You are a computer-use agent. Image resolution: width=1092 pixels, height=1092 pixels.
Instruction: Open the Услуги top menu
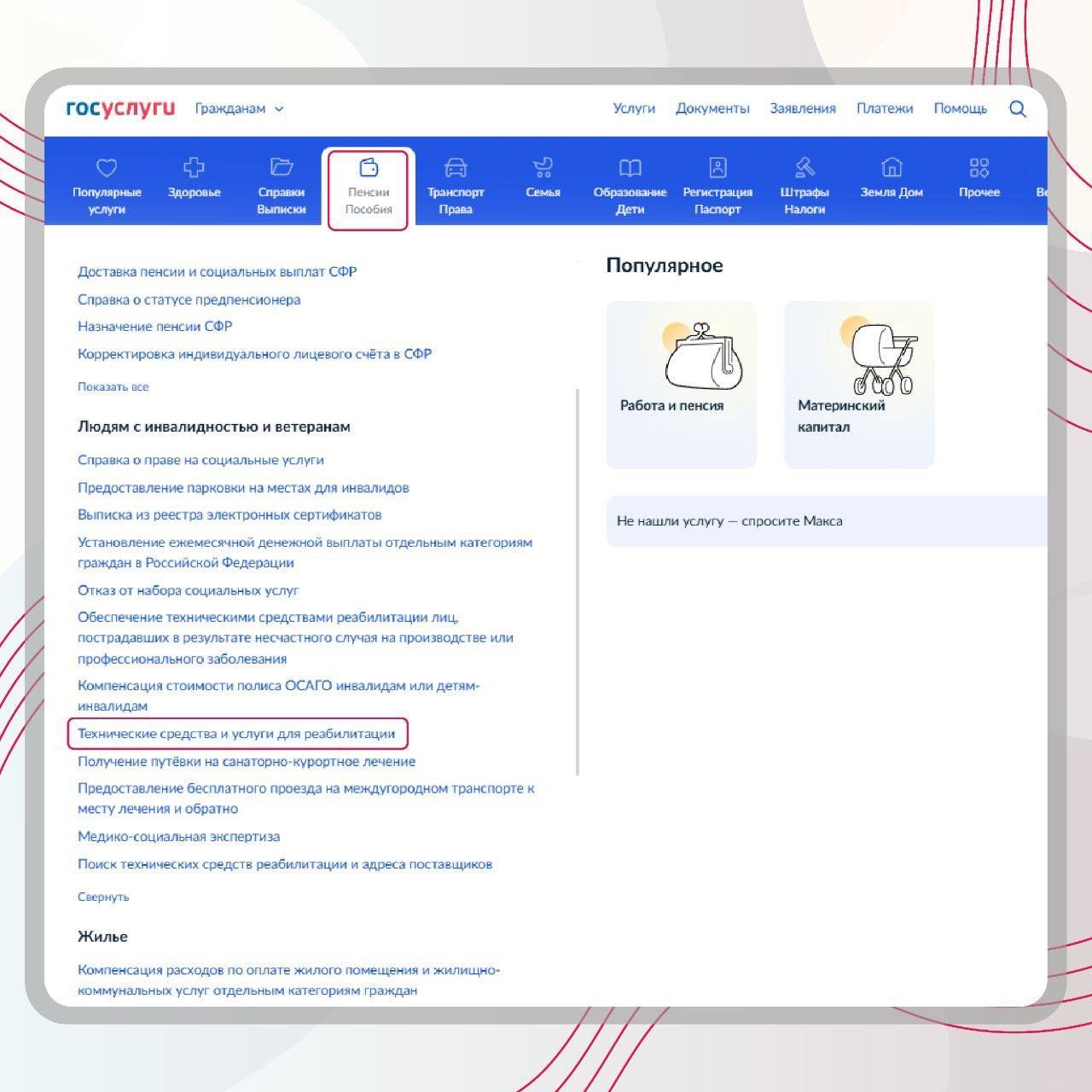tap(634, 108)
